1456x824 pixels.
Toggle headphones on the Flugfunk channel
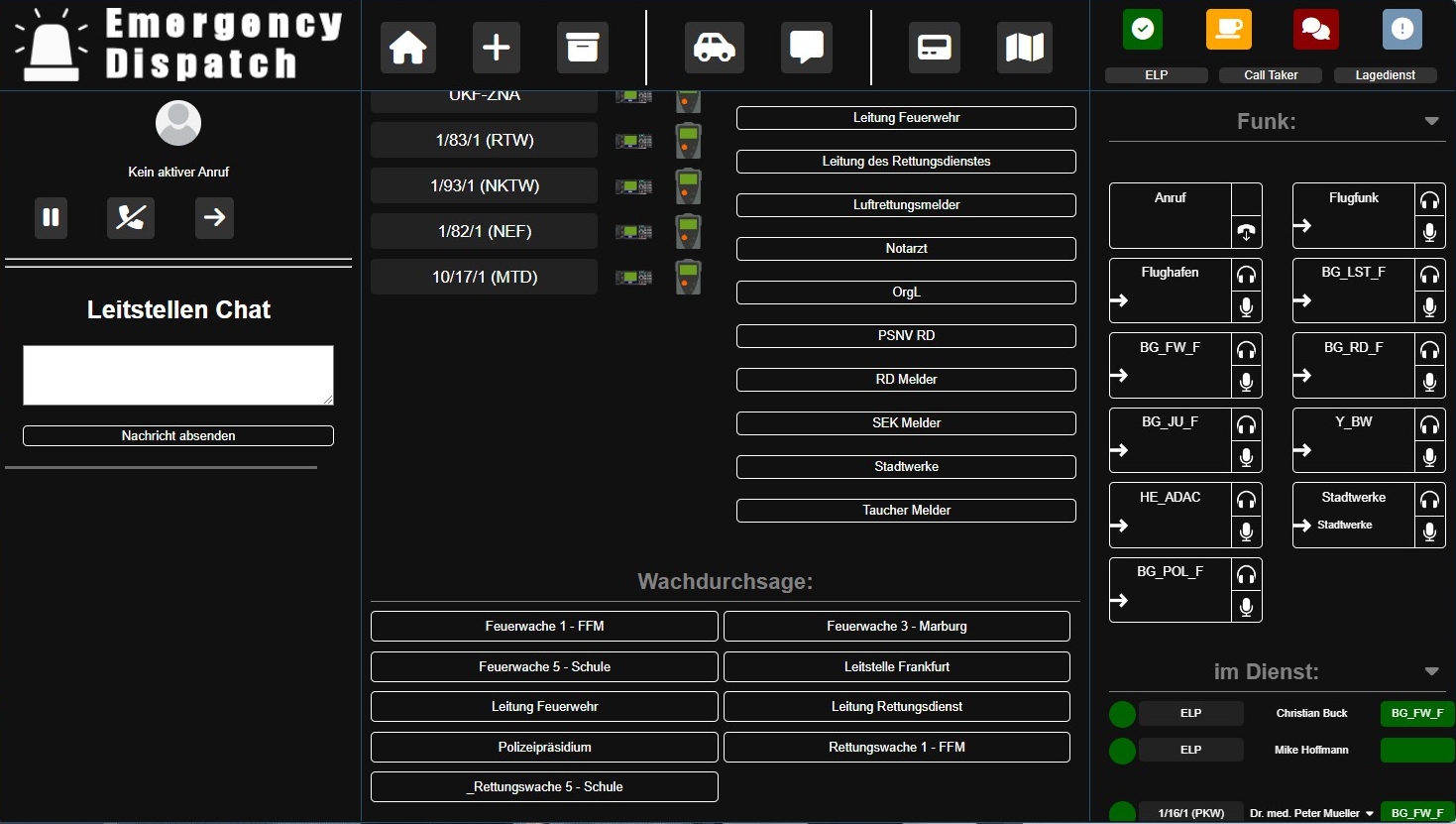click(x=1429, y=200)
